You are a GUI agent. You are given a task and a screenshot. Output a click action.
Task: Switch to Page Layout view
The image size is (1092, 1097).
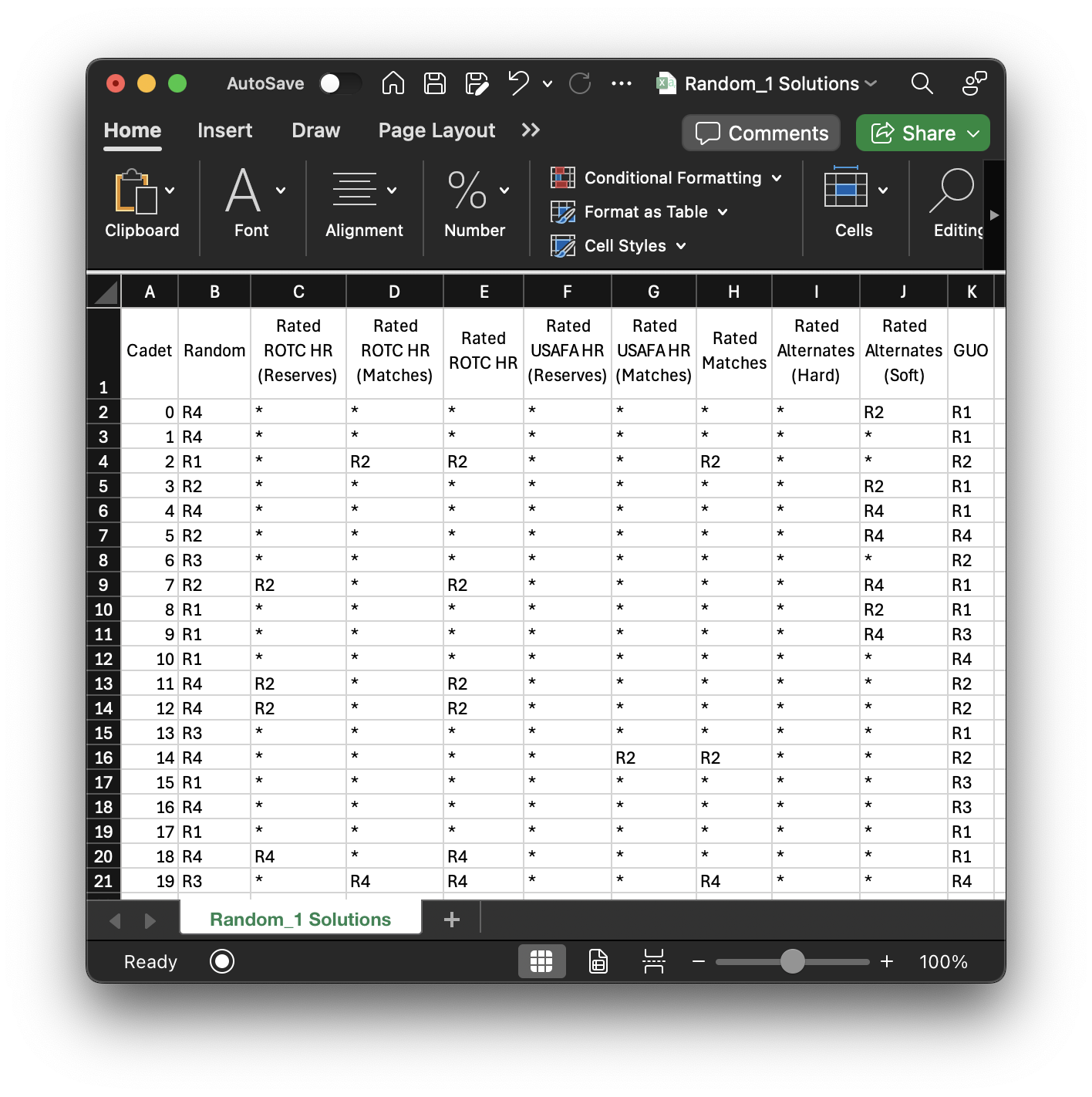pyautogui.click(x=598, y=961)
